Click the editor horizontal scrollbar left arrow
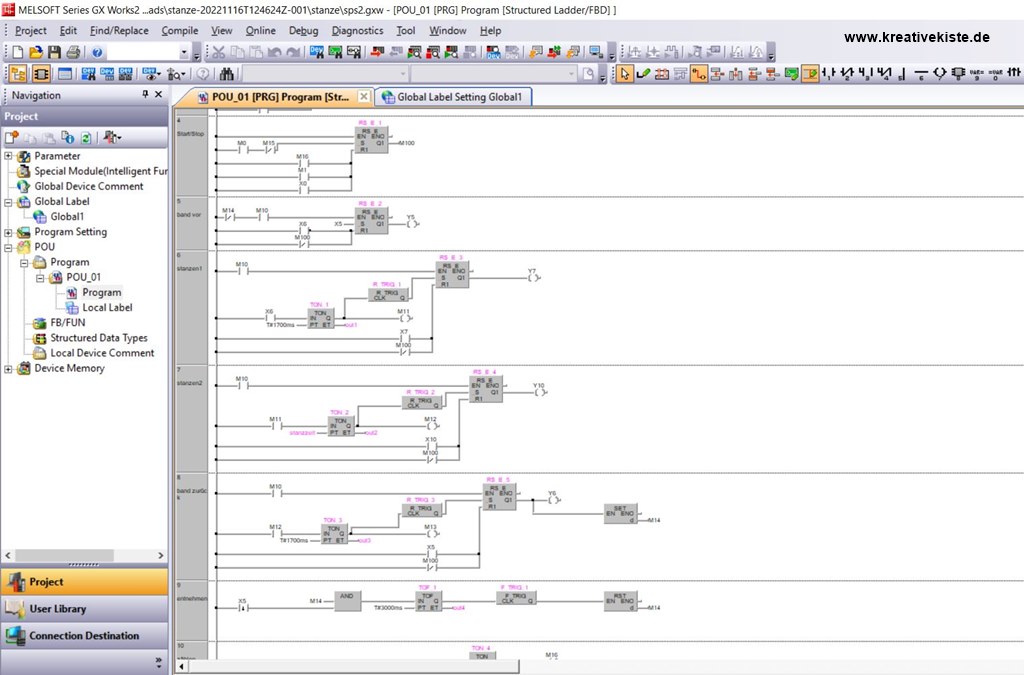This screenshot has height=675, width=1024. (181, 667)
